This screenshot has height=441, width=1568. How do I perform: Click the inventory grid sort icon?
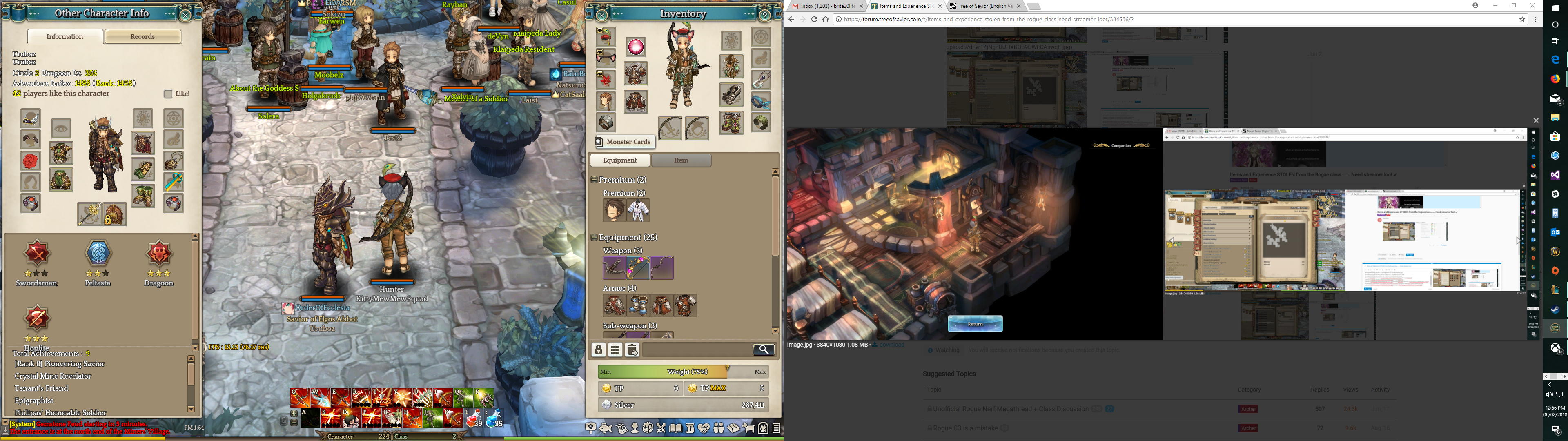[x=615, y=350]
